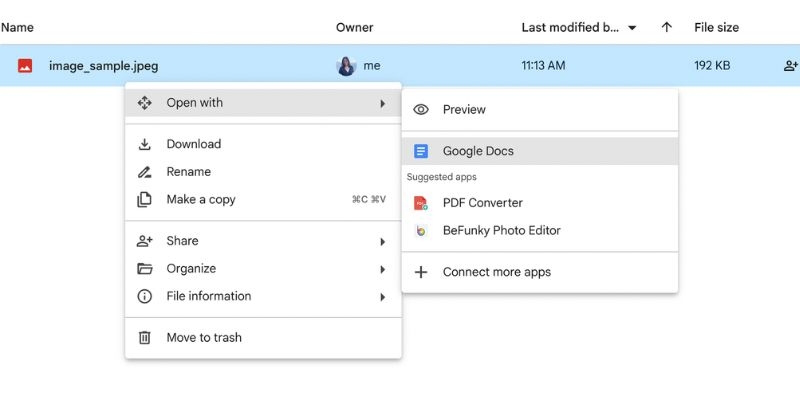Image resolution: width=800 pixels, height=400 pixels.
Task: Click the red image file type icon
Action: [25, 66]
